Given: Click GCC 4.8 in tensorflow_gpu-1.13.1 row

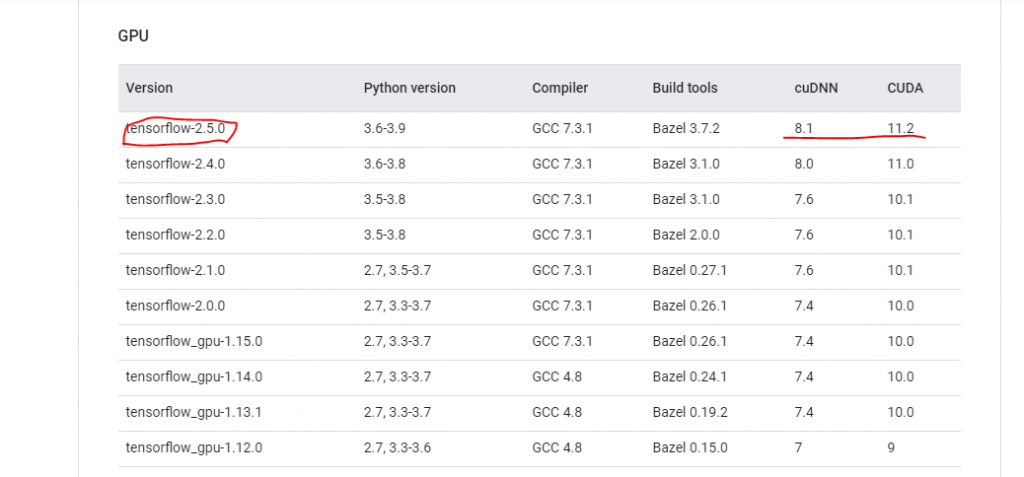Looking at the screenshot, I should 557,412.
